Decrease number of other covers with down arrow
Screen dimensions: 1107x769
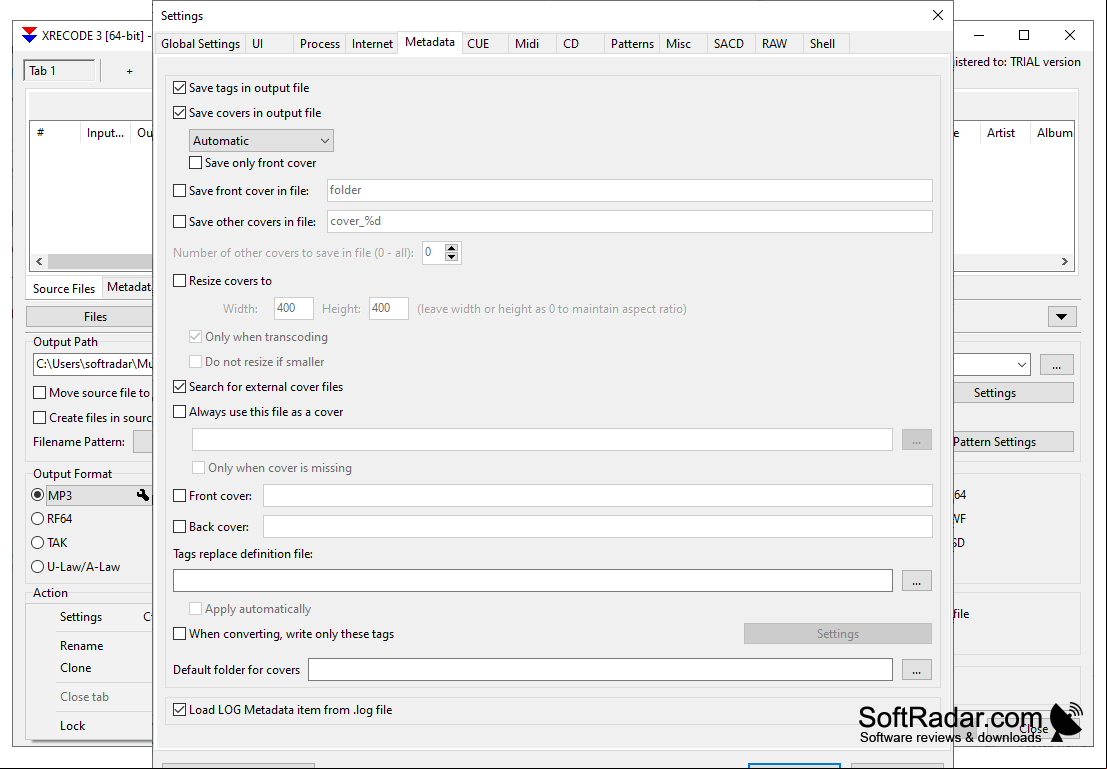[452, 257]
